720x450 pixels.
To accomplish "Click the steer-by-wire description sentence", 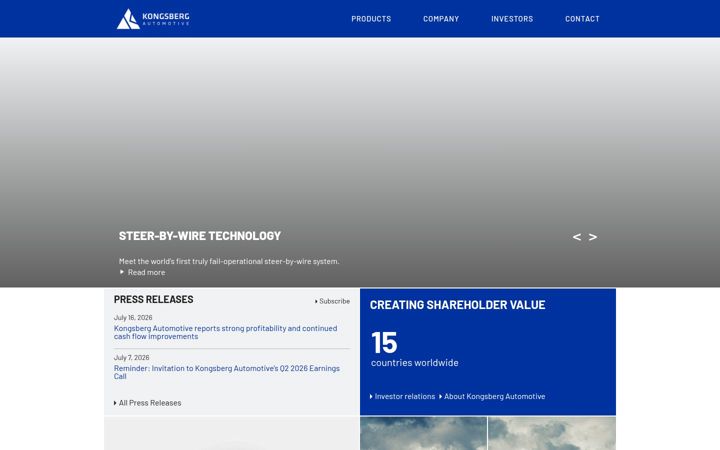I will pyautogui.click(x=229, y=261).
